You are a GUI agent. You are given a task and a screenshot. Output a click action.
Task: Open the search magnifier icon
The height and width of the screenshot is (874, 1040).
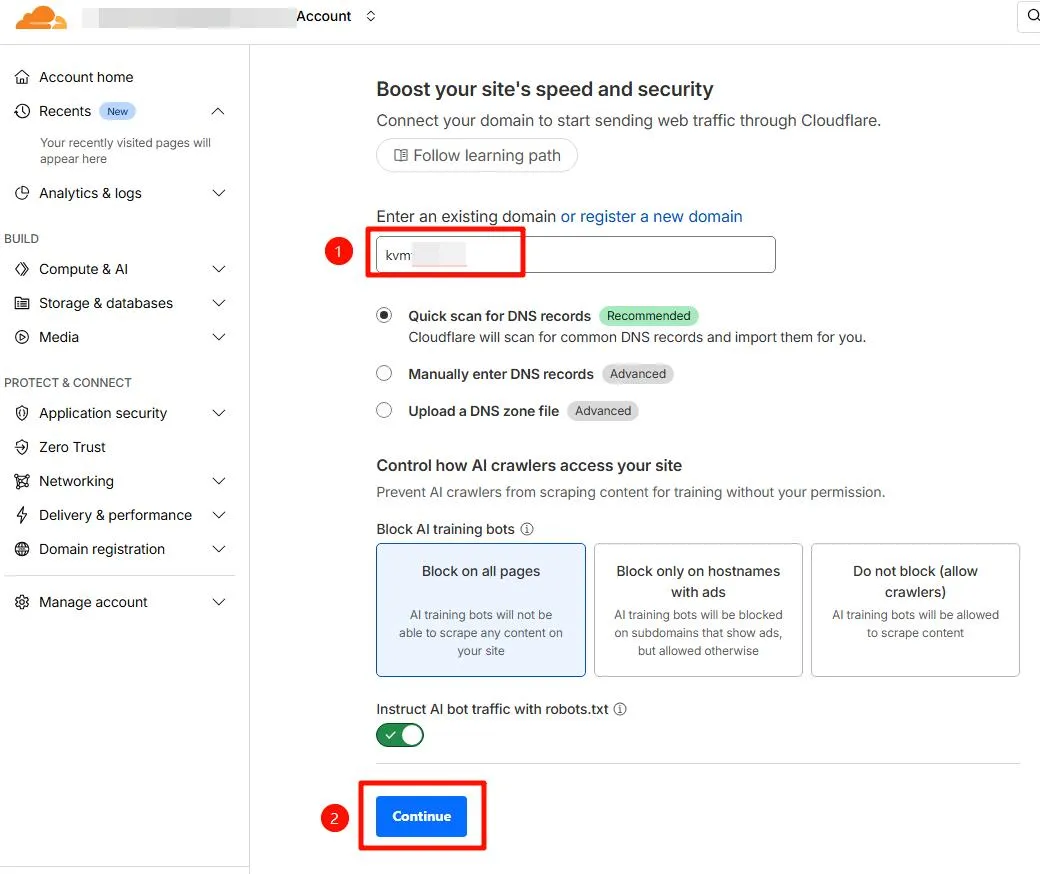pos(1032,15)
